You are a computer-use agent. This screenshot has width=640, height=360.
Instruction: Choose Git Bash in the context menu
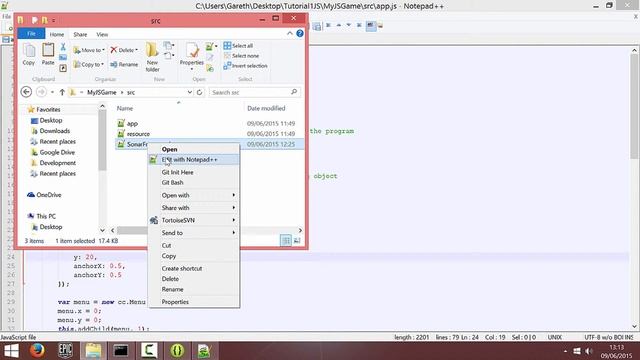193,182
